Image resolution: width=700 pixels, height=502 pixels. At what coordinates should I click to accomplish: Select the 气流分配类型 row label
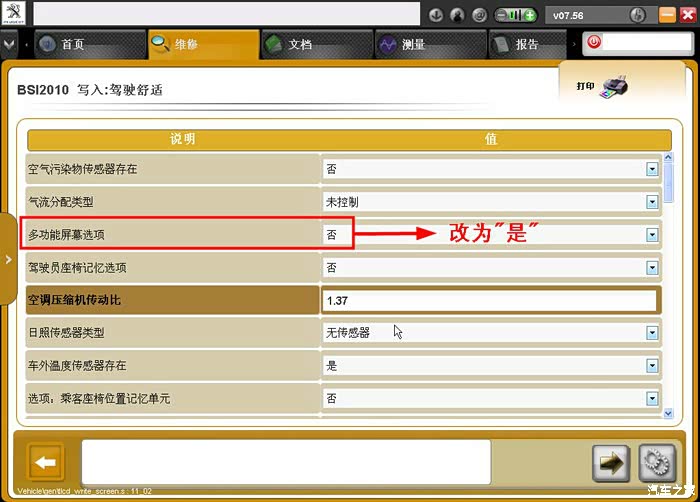coord(61,202)
